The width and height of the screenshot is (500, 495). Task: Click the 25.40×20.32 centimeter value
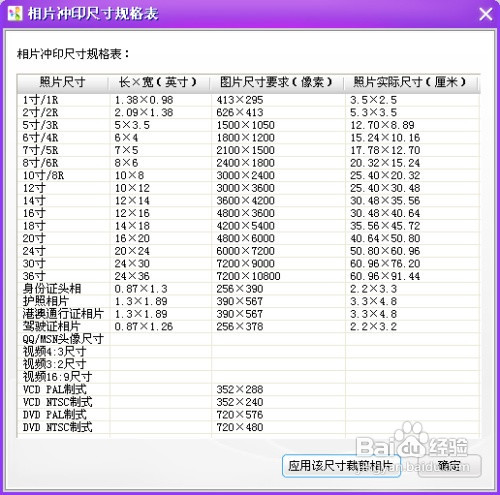tap(385, 175)
